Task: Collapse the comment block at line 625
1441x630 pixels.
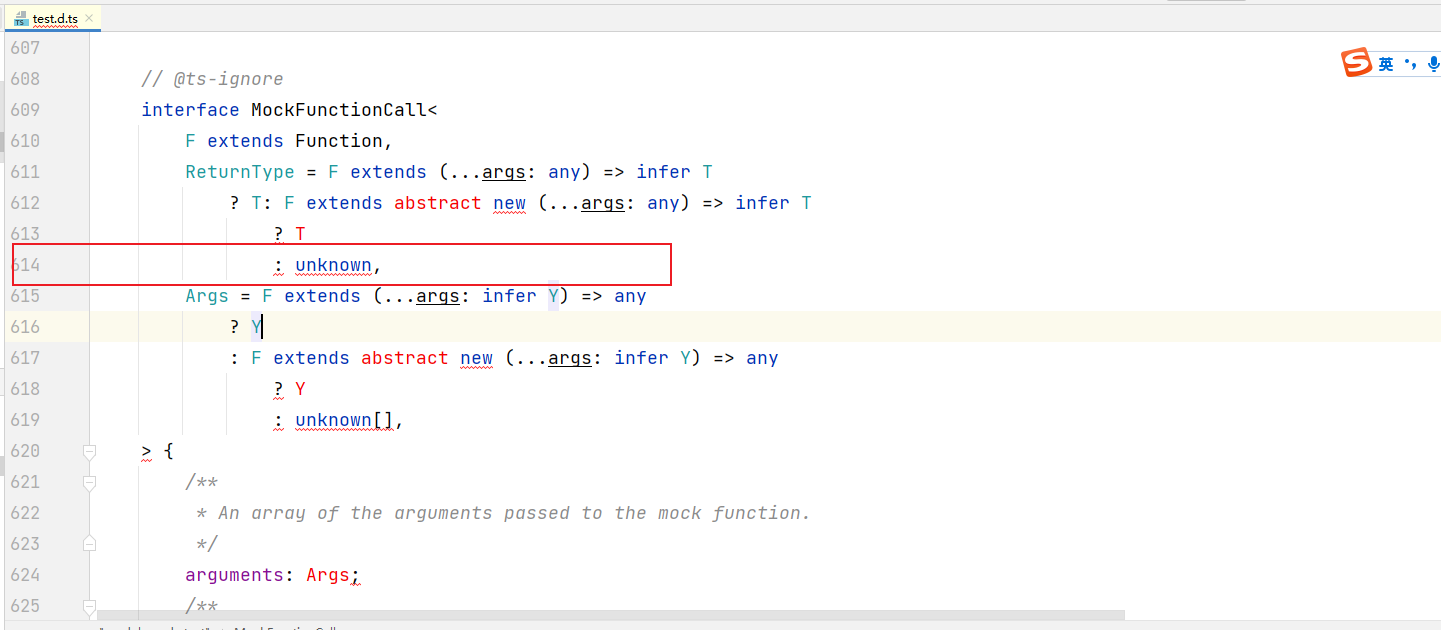Action: [x=89, y=607]
